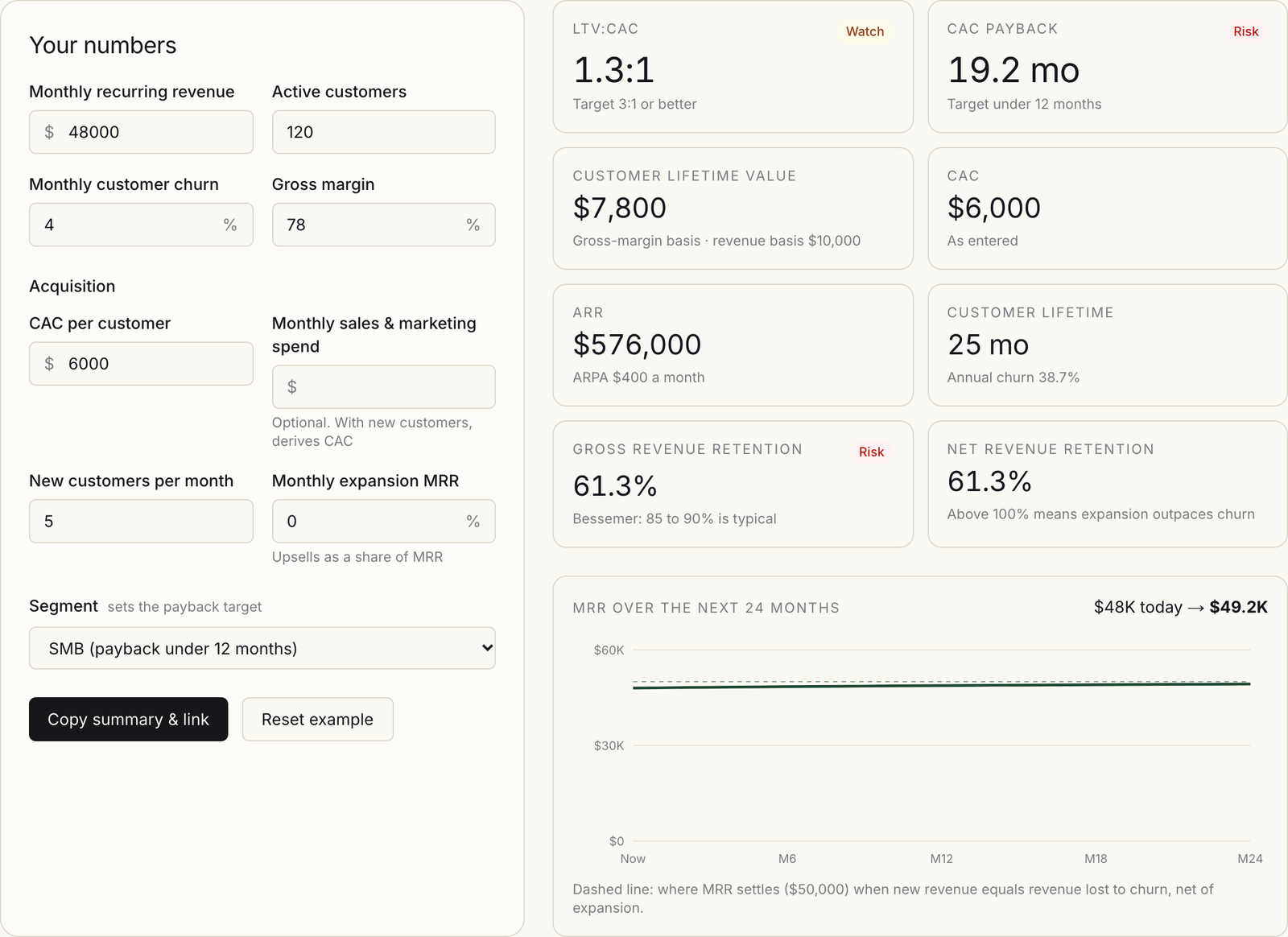The image size is (1288, 937).
Task: Click the Copy summary & link button
Action: tap(129, 719)
